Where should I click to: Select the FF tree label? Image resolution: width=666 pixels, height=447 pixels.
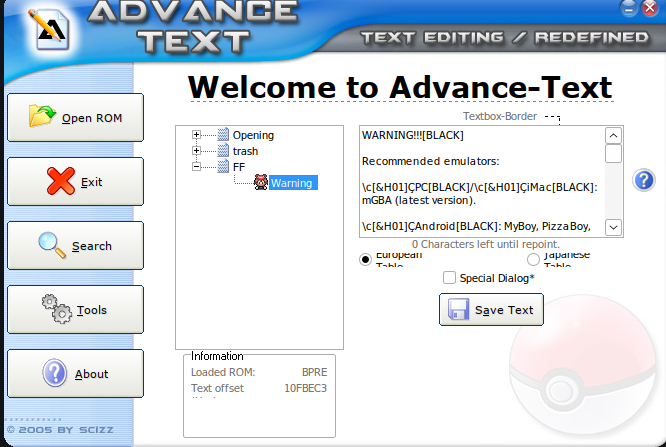click(x=239, y=167)
